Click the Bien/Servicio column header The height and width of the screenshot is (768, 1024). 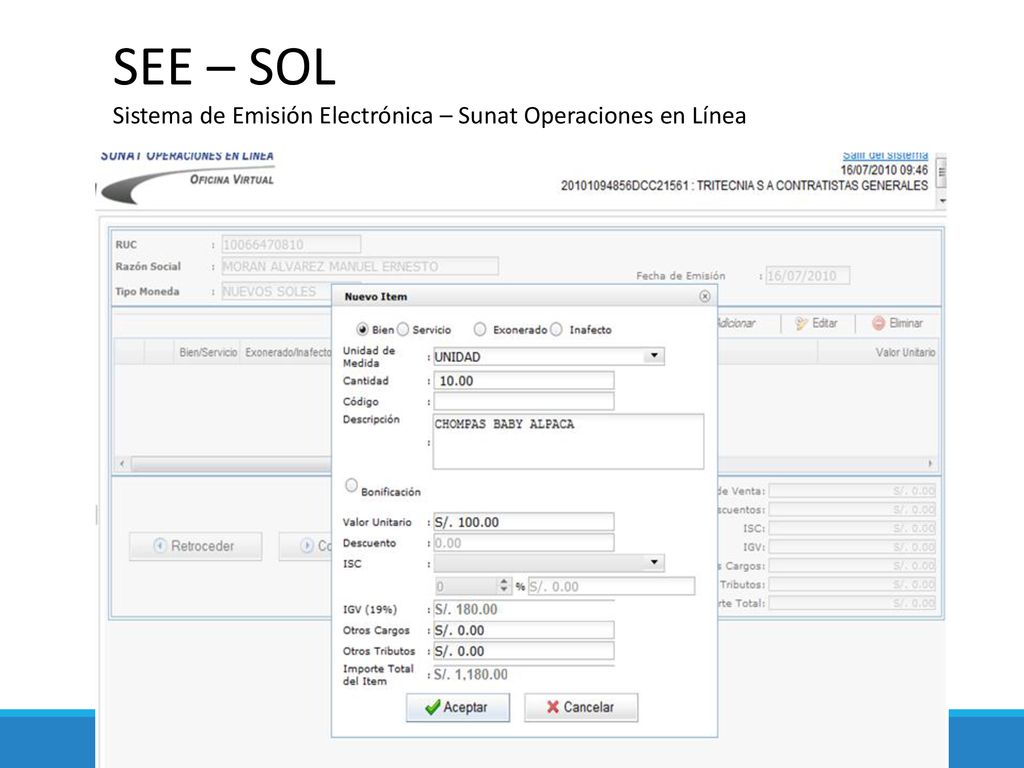208,353
